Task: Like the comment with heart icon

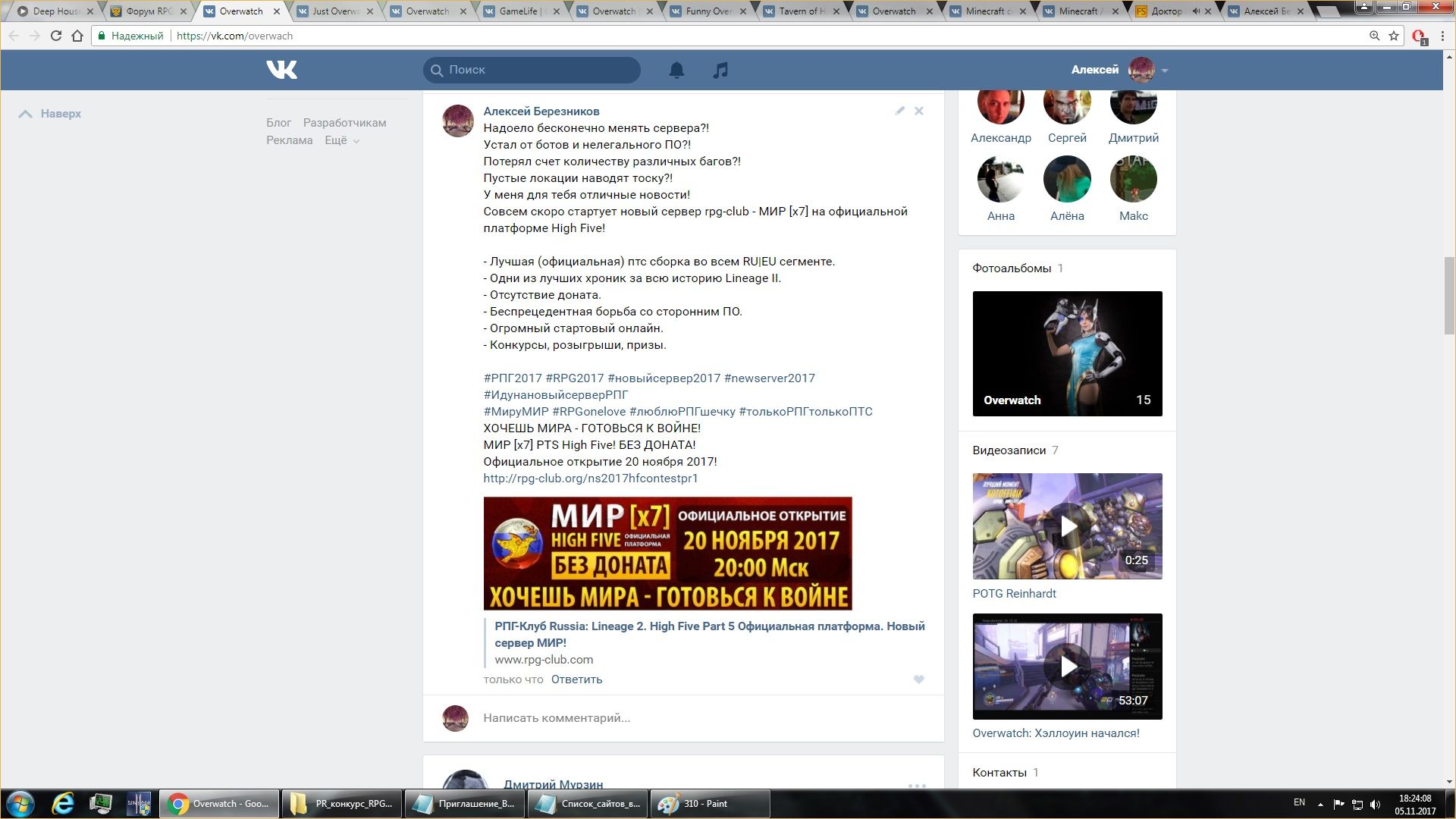Action: tap(918, 679)
